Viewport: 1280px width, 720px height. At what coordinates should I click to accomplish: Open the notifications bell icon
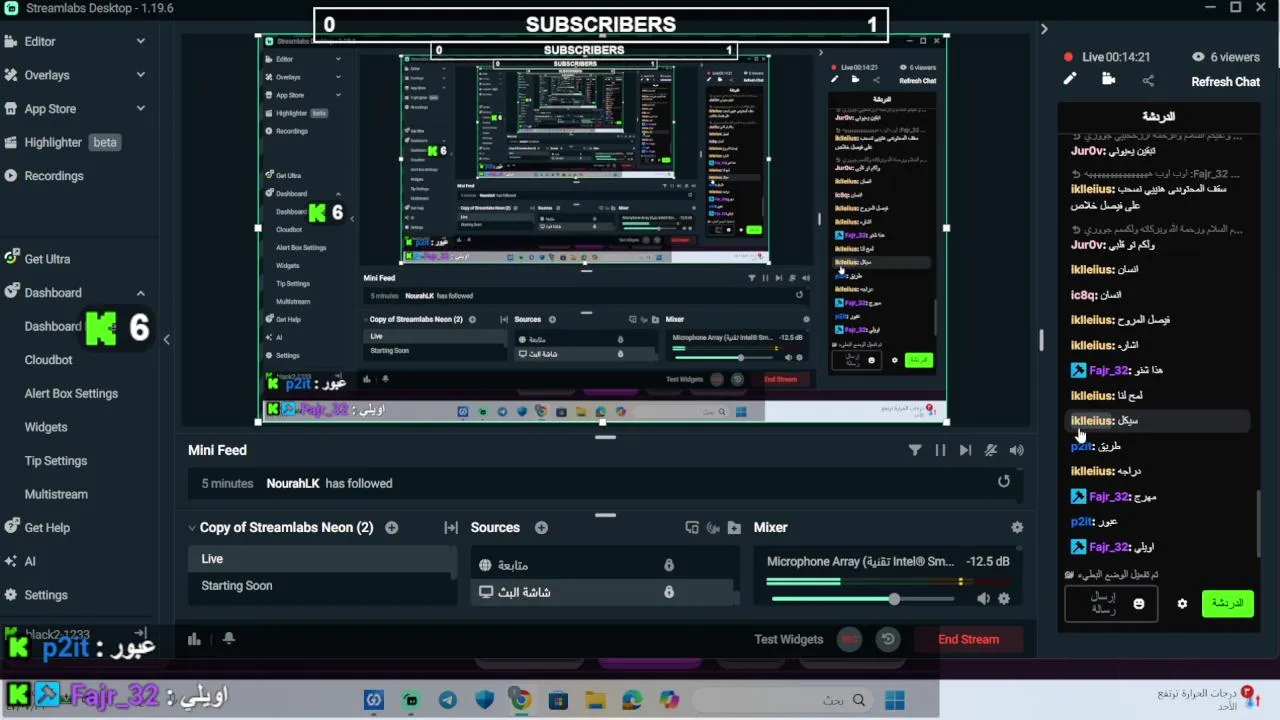tap(228, 639)
